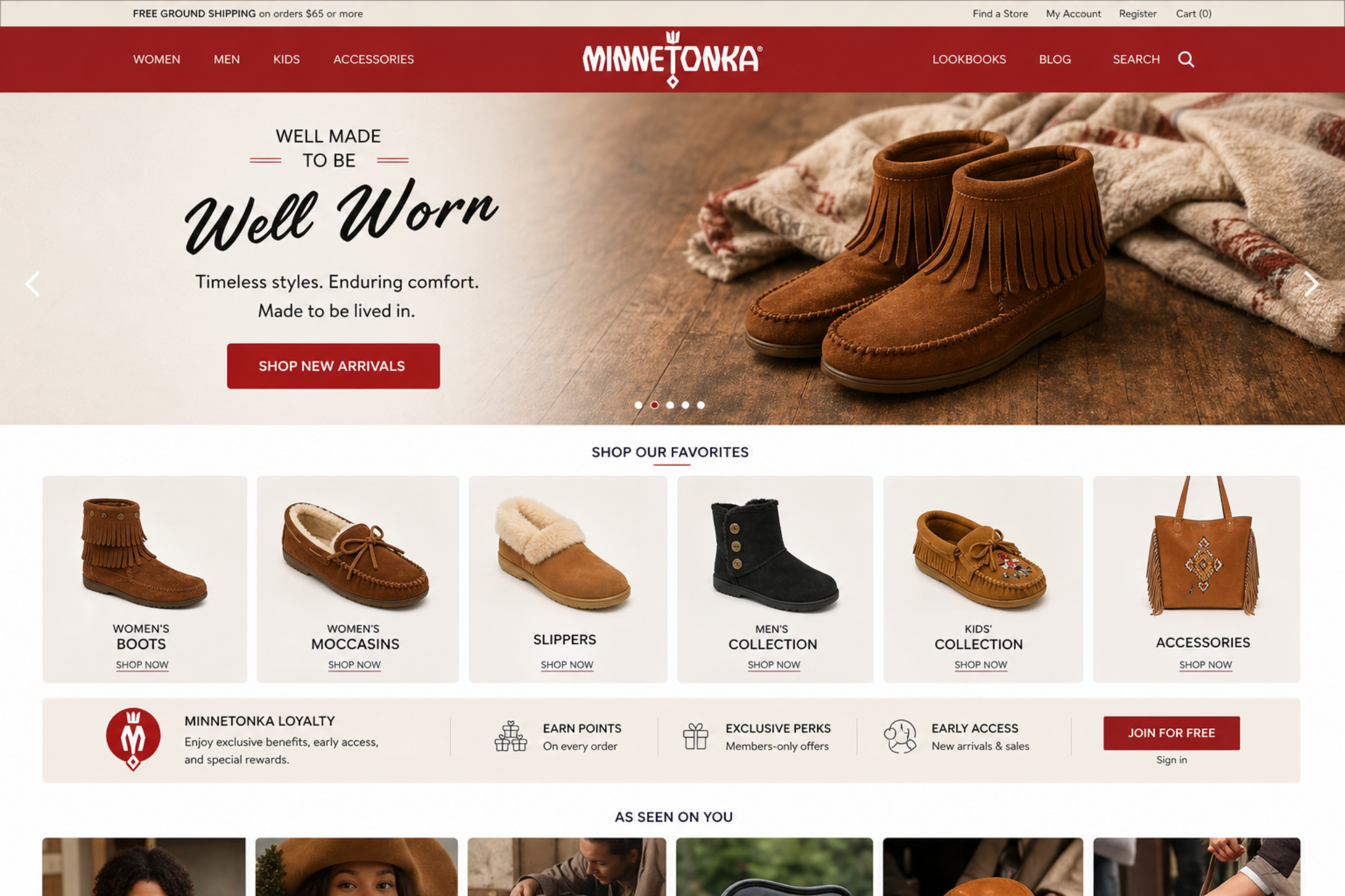Viewport: 1345px width, 896px height.
Task: Open the WOMEN dropdown menu
Action: coord(156,59)
